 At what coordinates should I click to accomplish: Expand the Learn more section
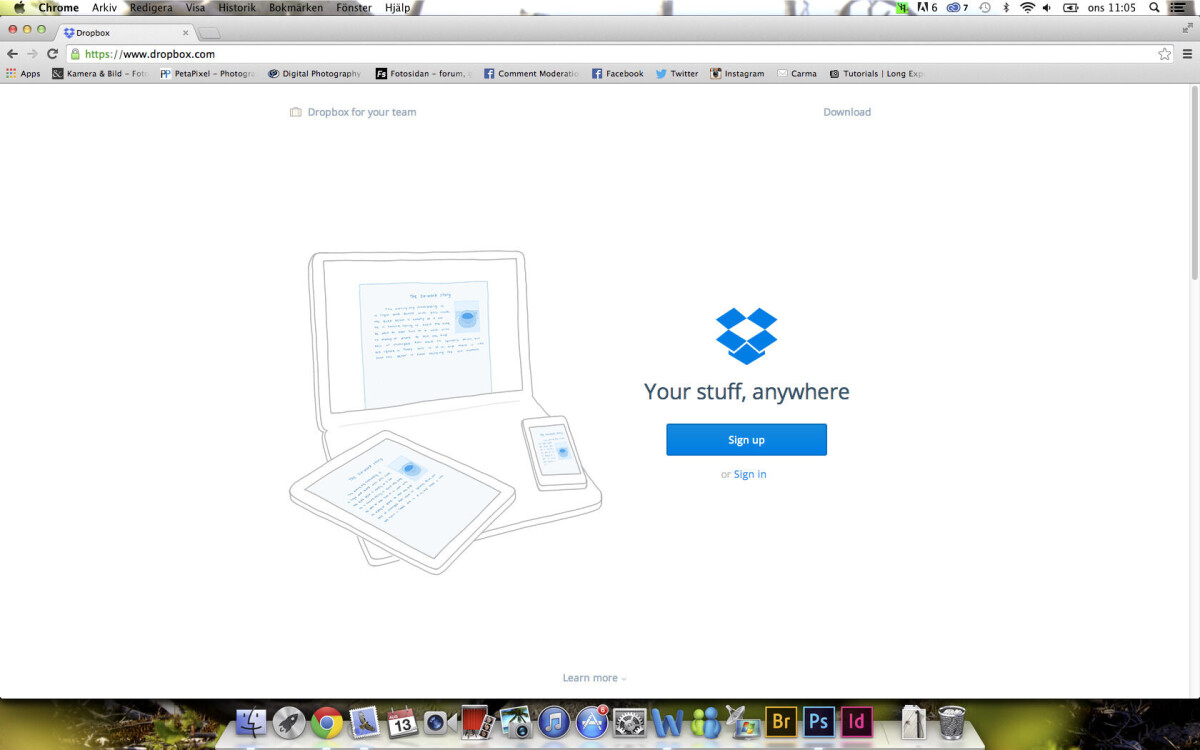coord(594,678)
